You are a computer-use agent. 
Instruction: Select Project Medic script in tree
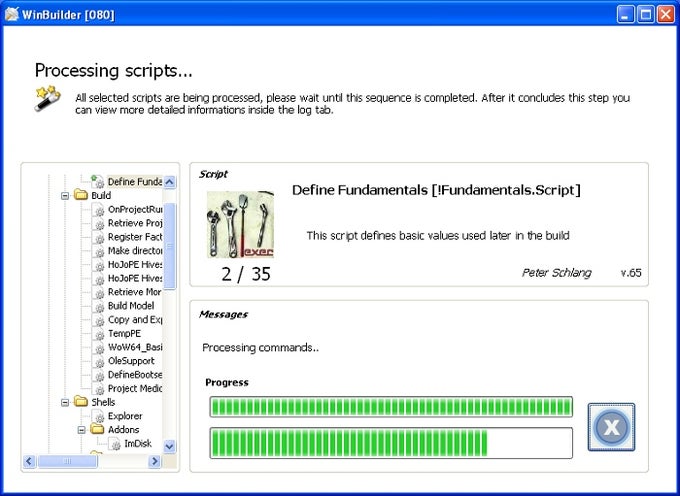[135, 388]
